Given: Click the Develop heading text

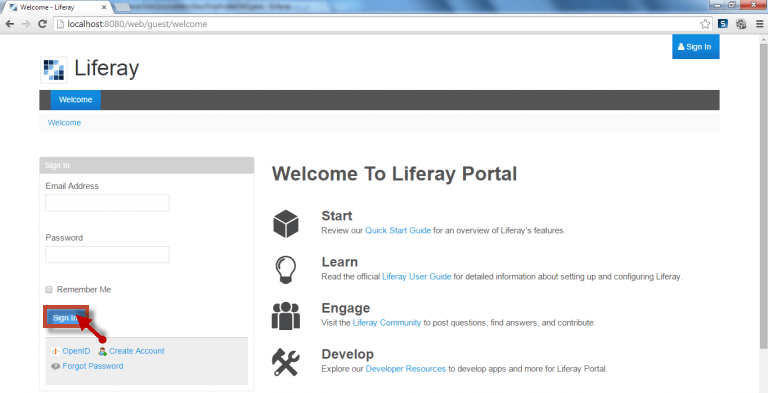Looking at the screenshot, I should click(x=347, y=354).
